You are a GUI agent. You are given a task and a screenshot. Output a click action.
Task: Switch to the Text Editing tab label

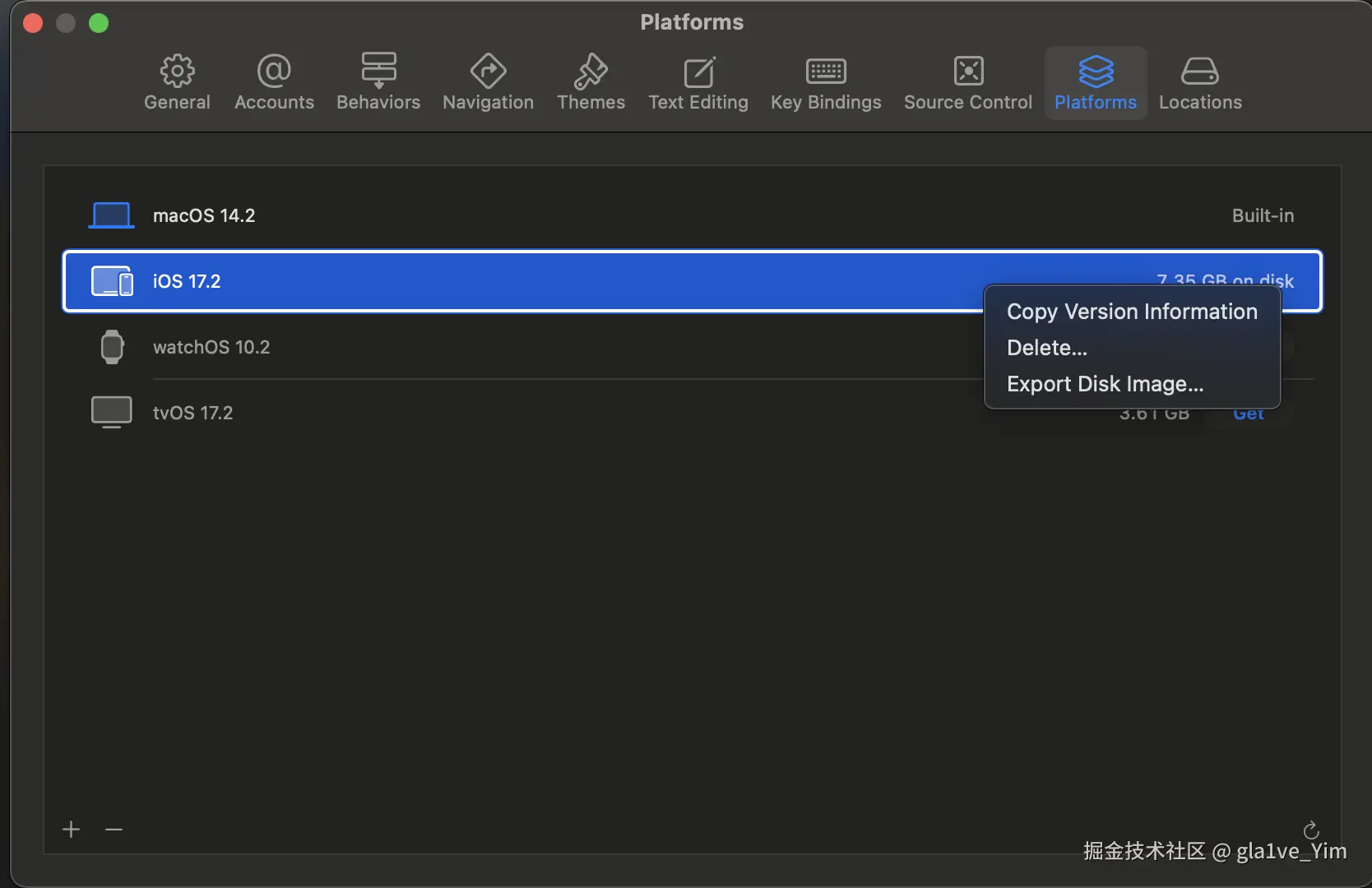tap(698, 102)
